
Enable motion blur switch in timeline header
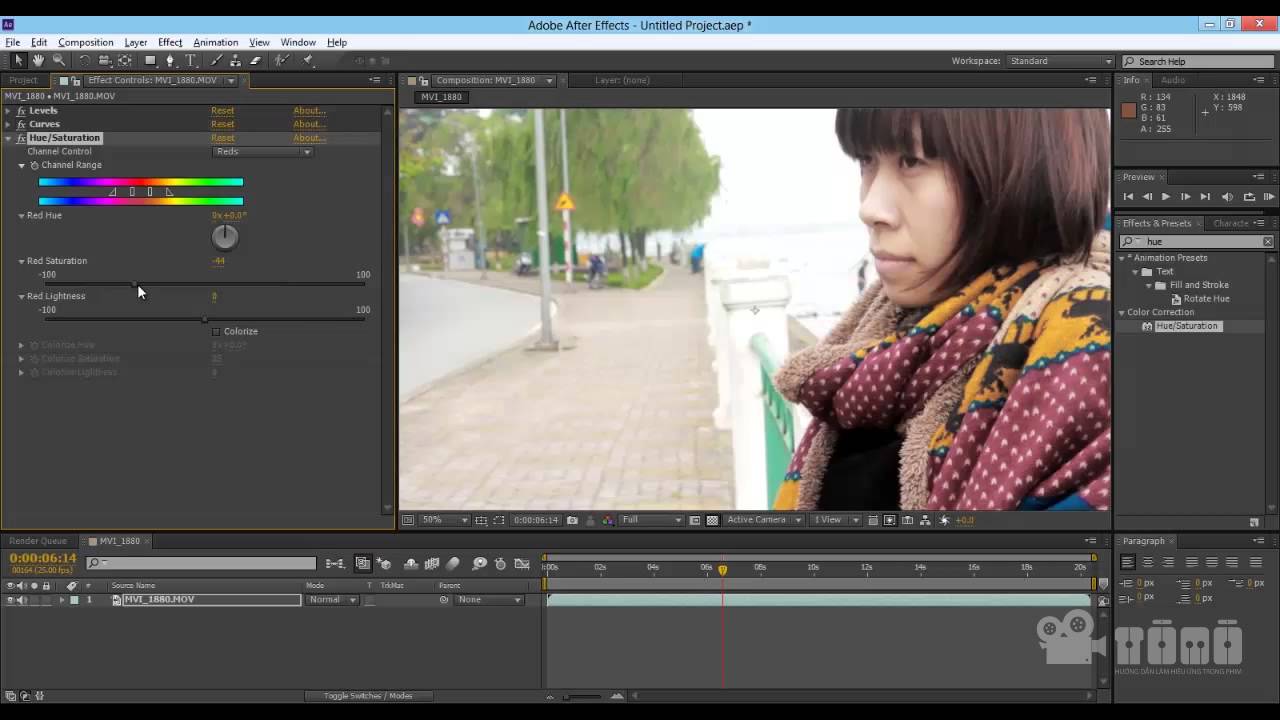(453, 564)
